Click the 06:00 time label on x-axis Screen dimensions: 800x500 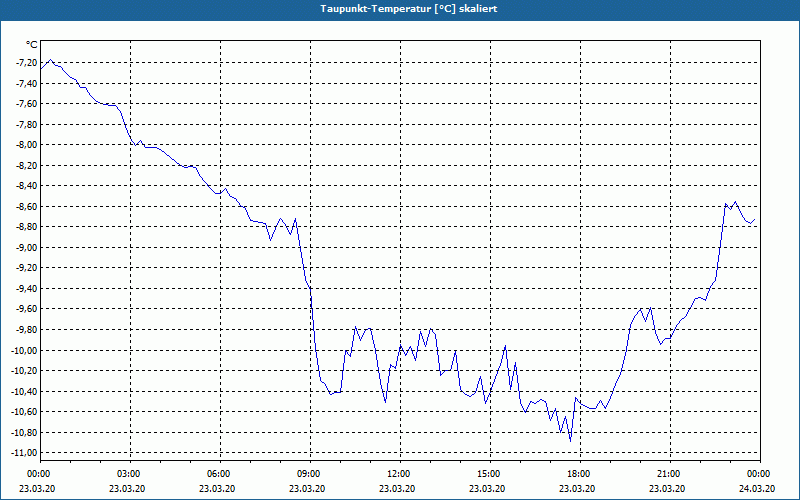[x=220, y=474]
